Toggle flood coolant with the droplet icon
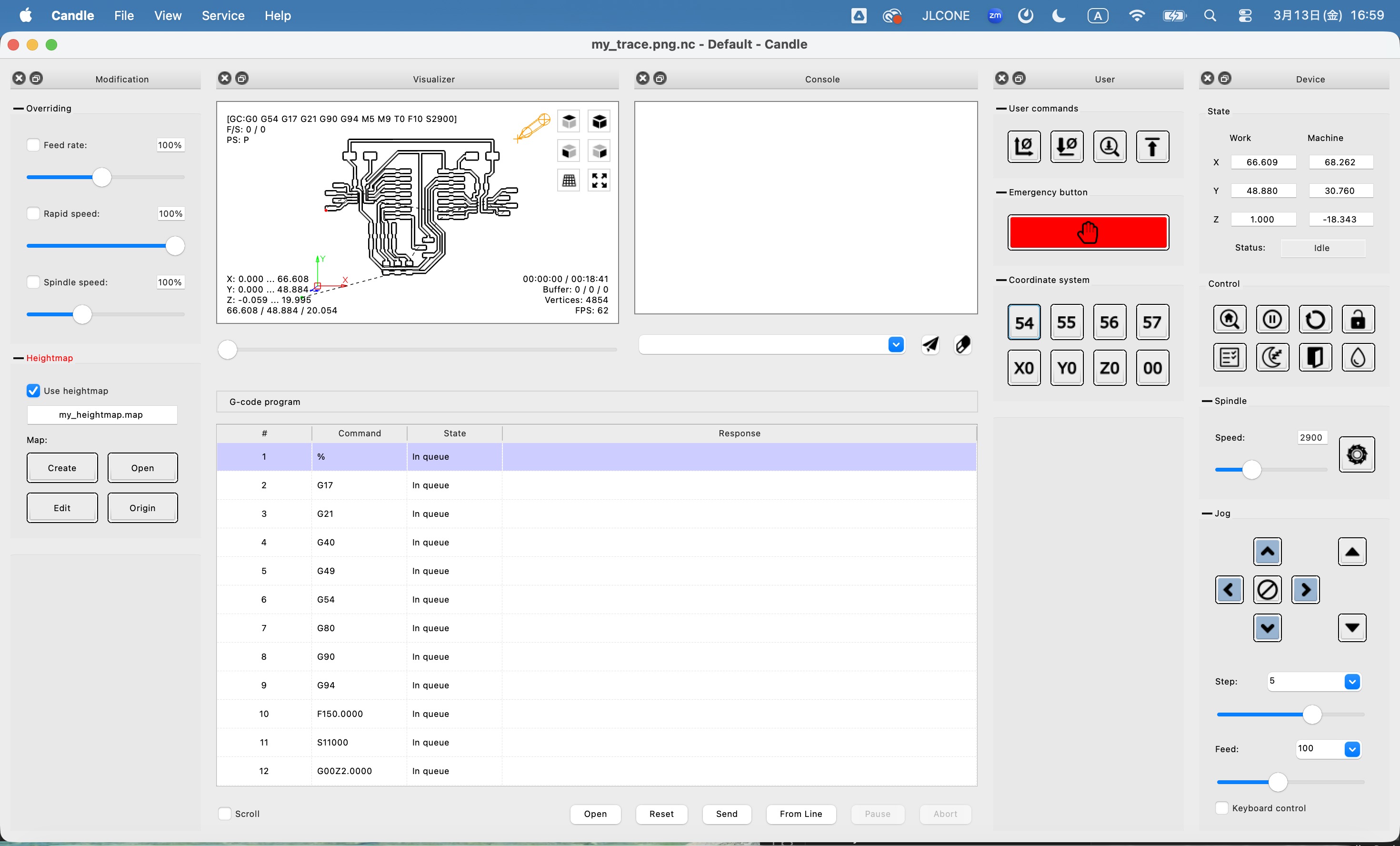The image size is (1400, 846). tap(1358, 357)
